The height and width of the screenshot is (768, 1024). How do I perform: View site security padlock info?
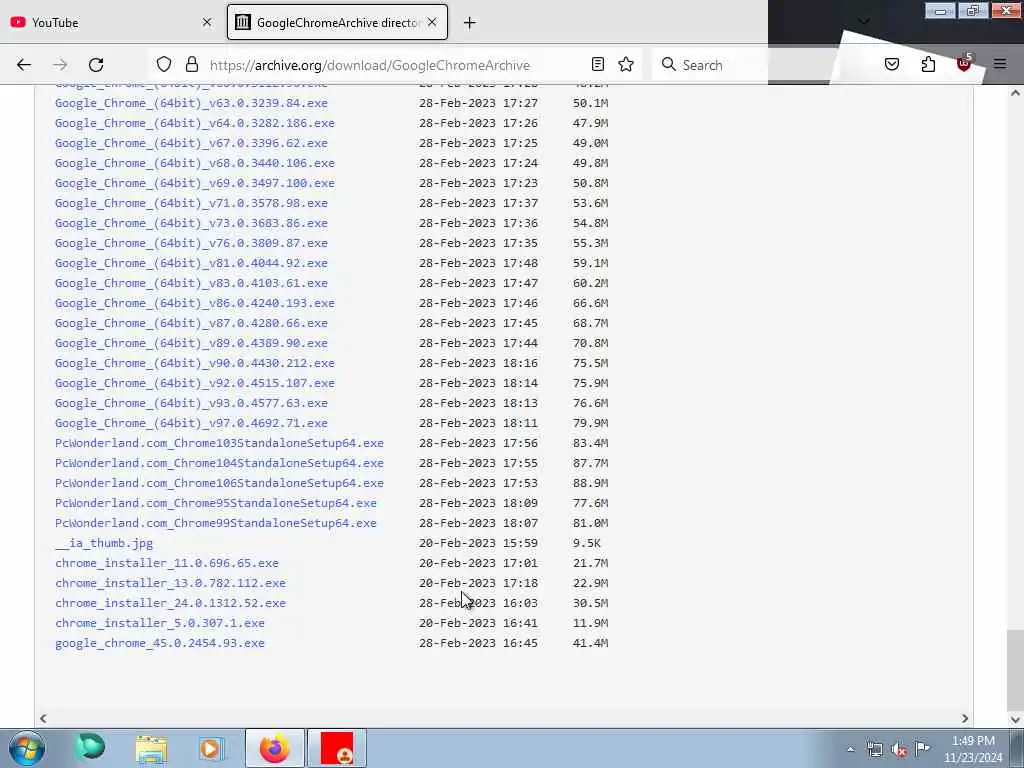point(191,64)
